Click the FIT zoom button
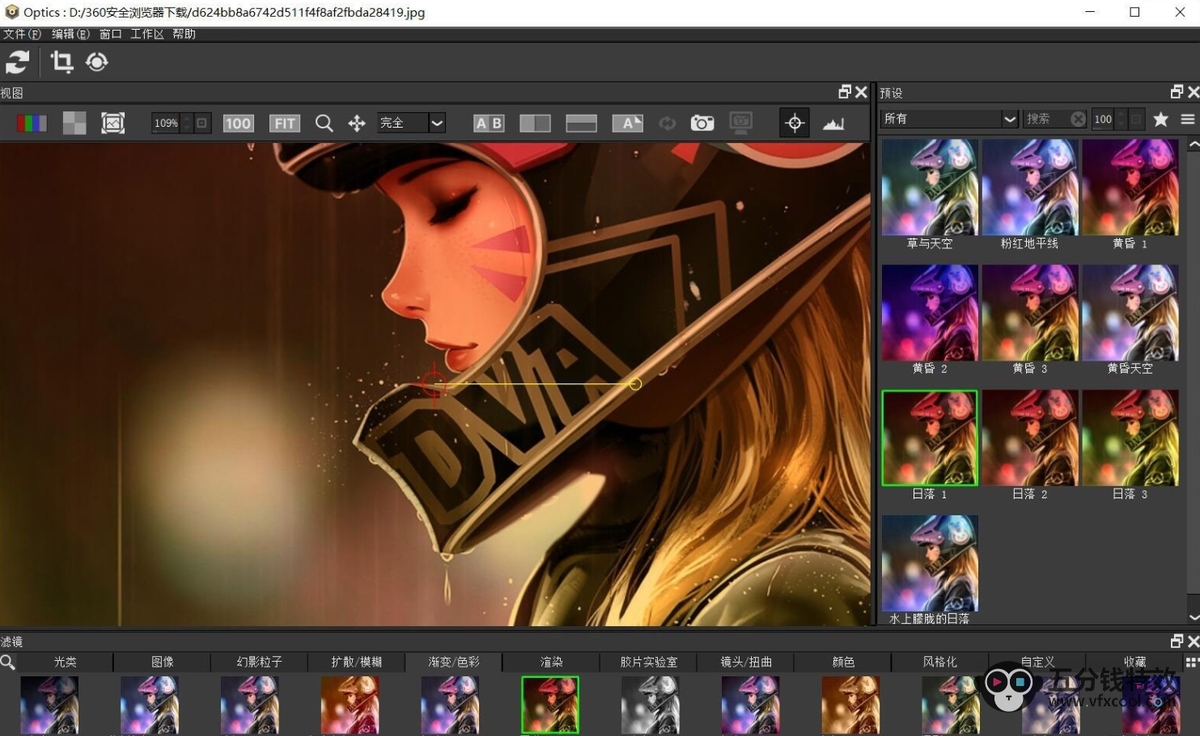Image resolution: width=1200 pixels, height=736 pixels. coord(285,123)
